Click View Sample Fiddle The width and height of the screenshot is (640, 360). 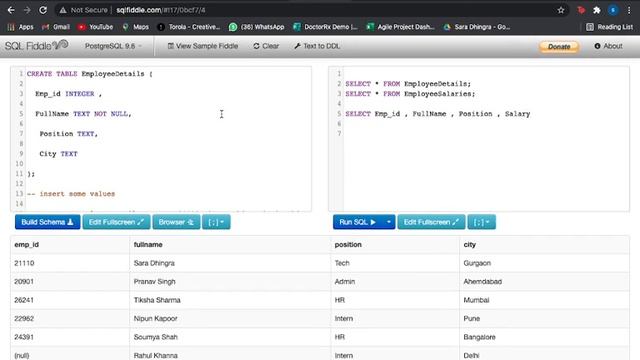click(203, 46)
